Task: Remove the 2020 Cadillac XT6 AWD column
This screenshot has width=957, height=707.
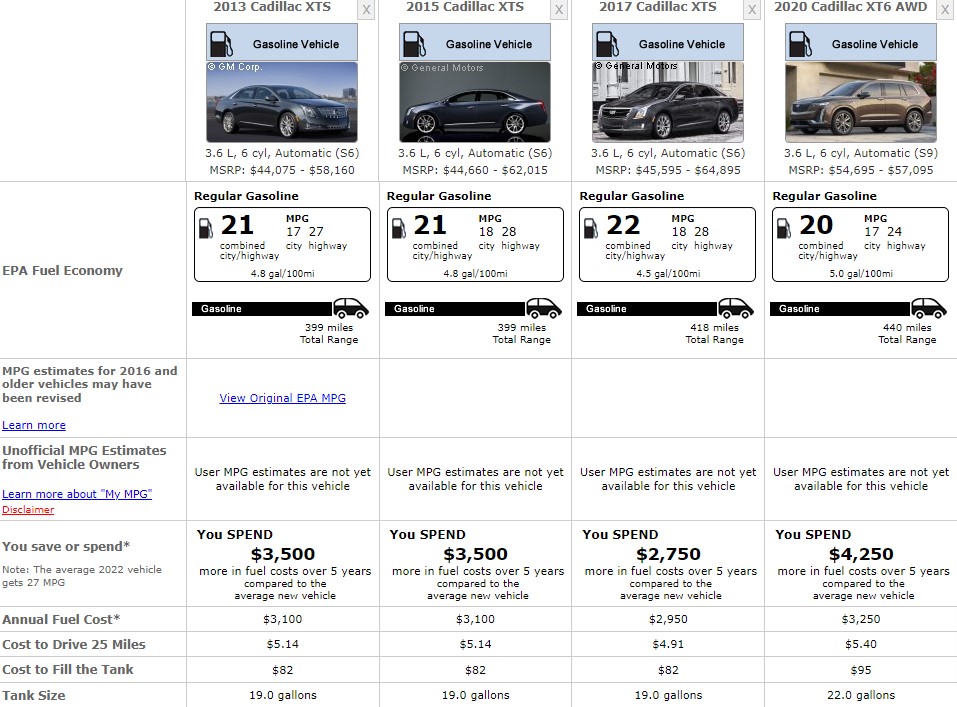Action: coord(944,10)
